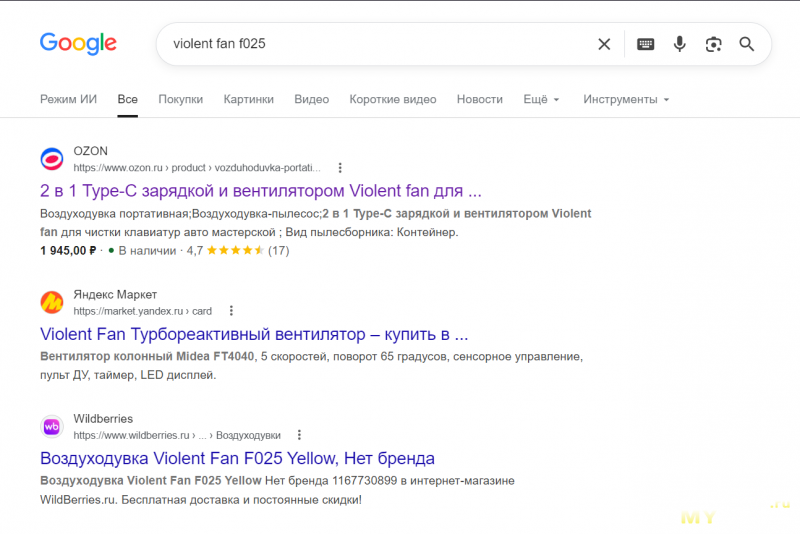The width and height of the screenshot is (800, 534).
Task: Click the magnifier search button
Action: point(746,44)
